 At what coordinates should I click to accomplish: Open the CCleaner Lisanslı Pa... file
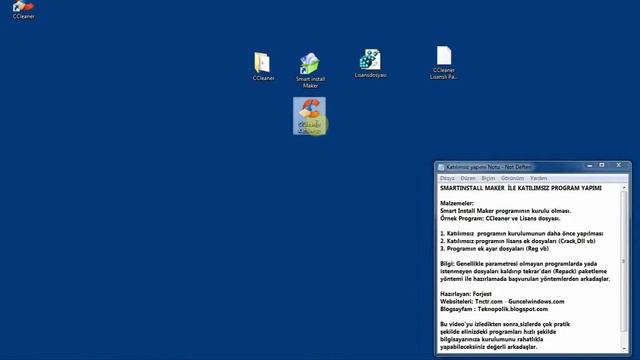click(x=444, y=62)
